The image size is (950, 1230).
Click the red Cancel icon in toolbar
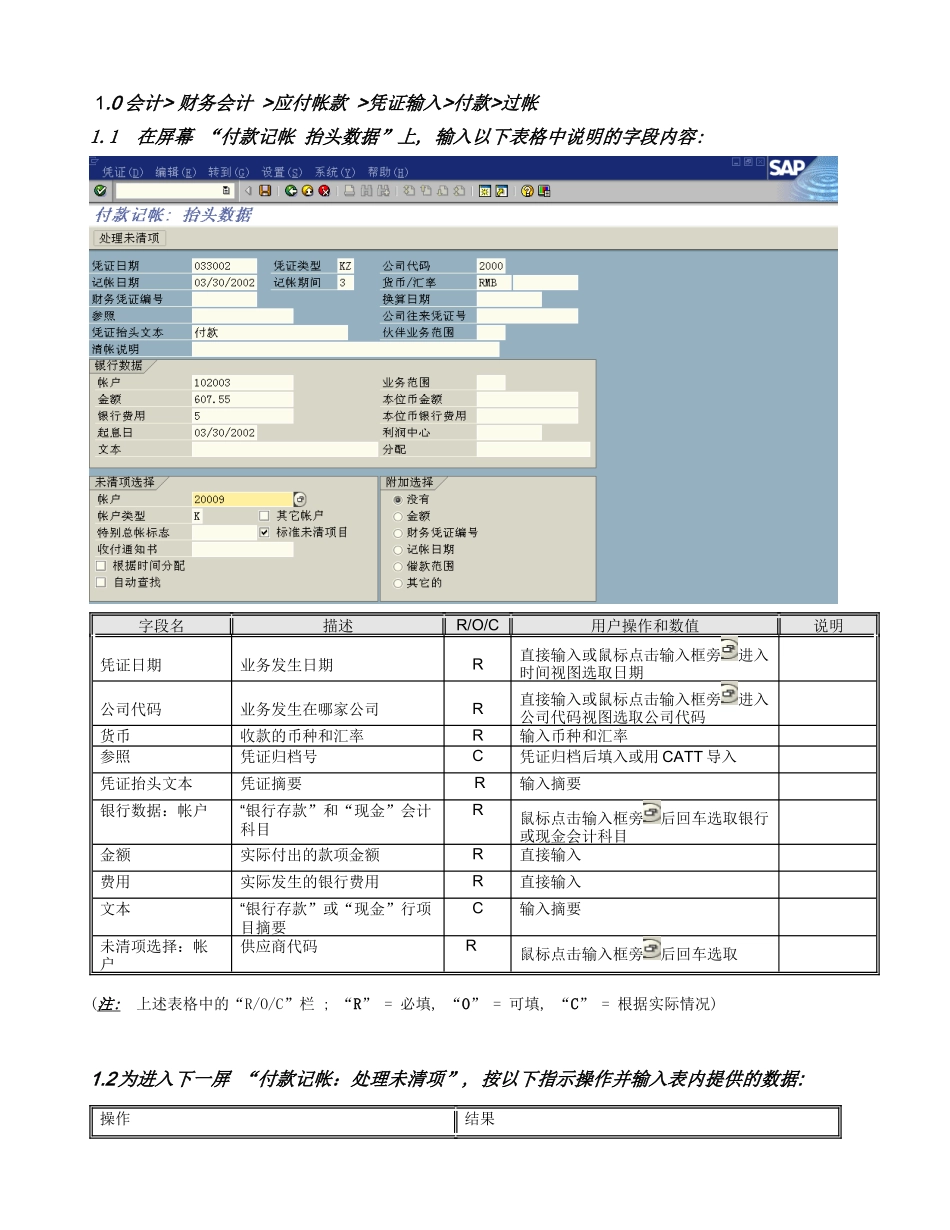click(x=324, y=190)
